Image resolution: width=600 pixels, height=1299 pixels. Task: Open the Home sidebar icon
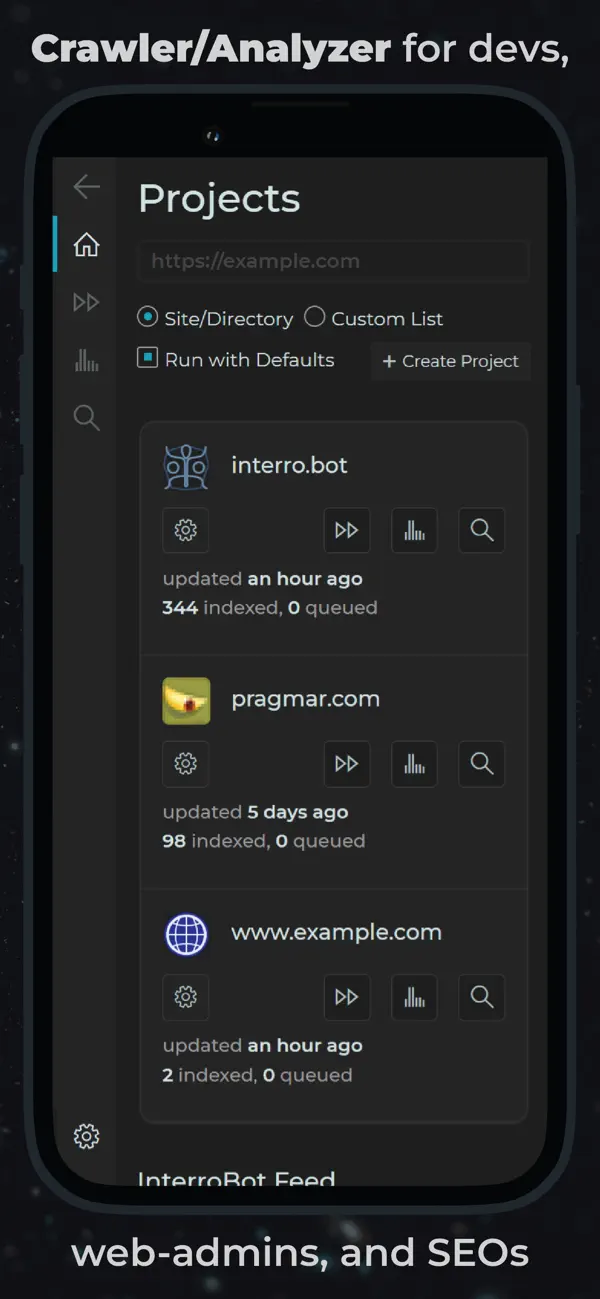pos(87,244)
